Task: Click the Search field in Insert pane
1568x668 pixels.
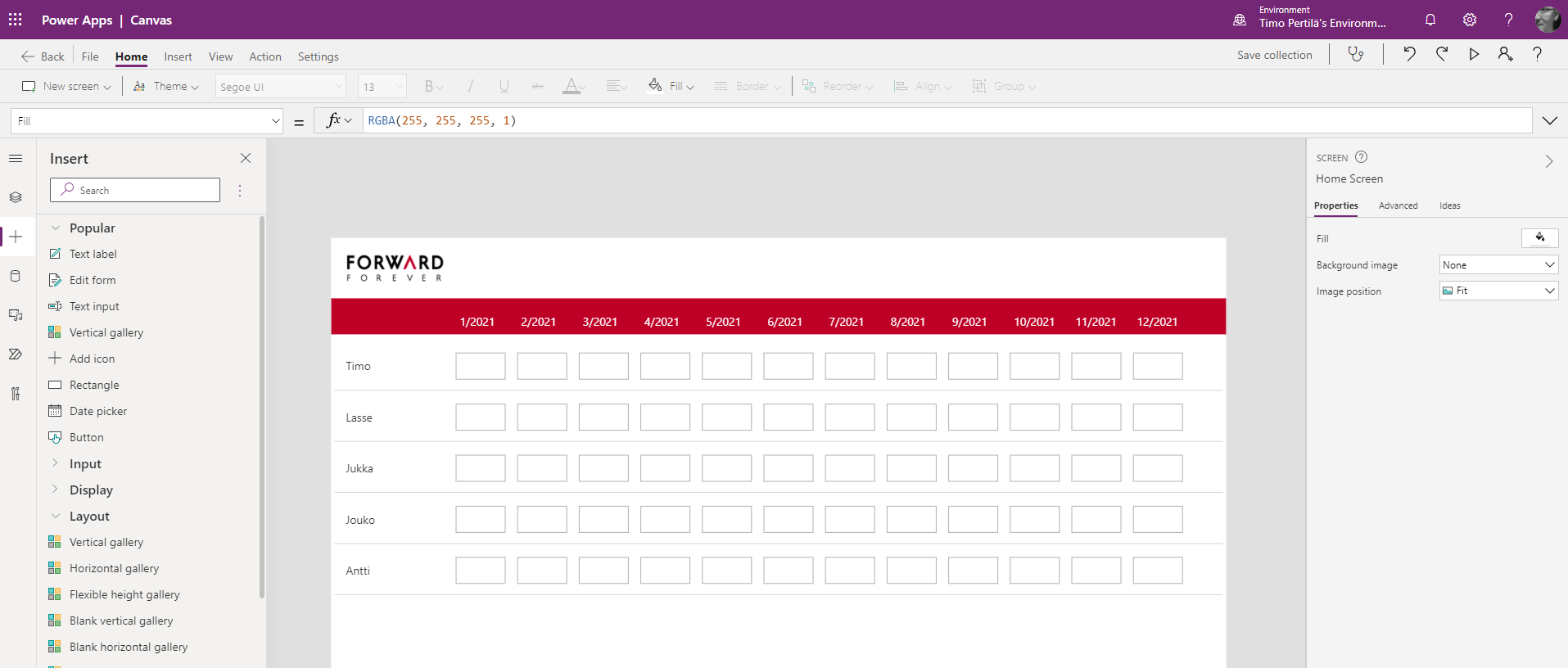Action: (x=135, y=190)
